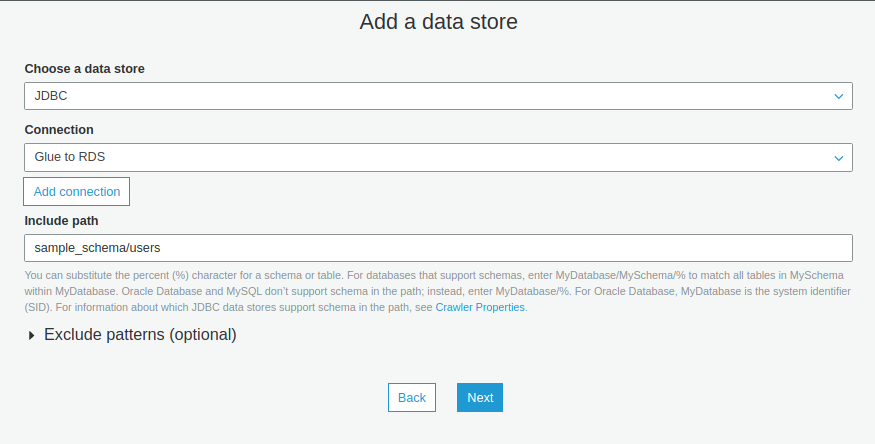Click the empty right end of the Include path box
875x444 pixels.
coord(780,248)
